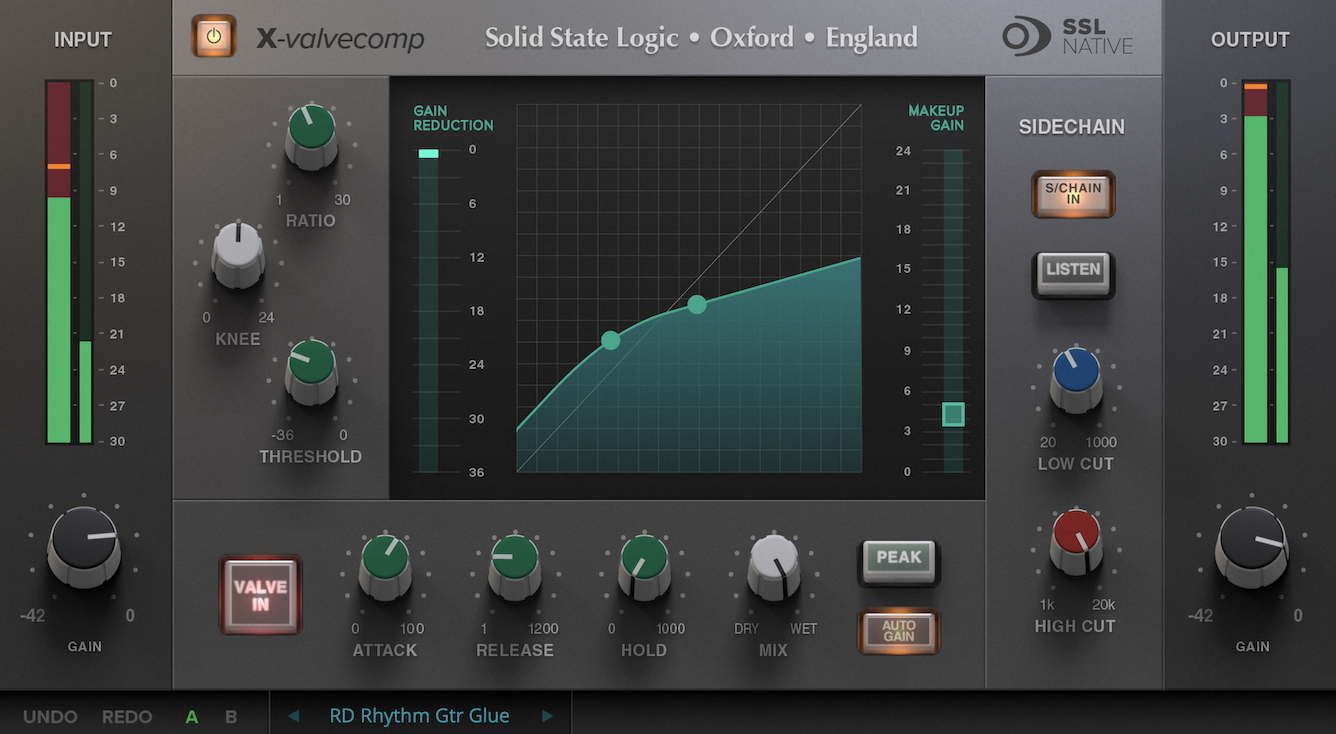1336x734 pixels.
Task: Click UNDO in the bottom bar
Action: click(x=49, y=716)
